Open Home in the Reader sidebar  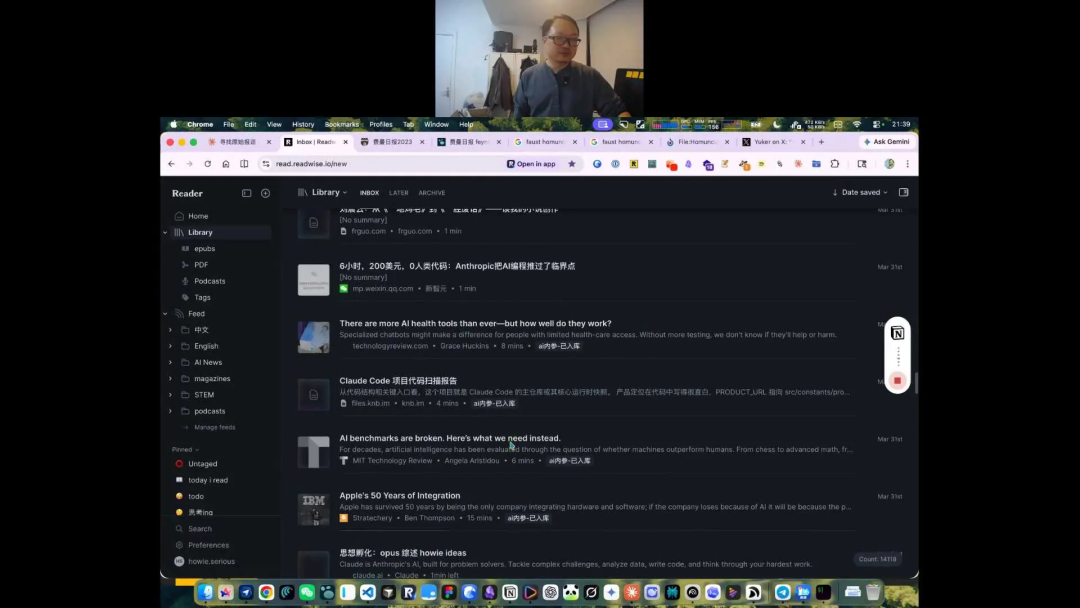[x=198, y=216]
